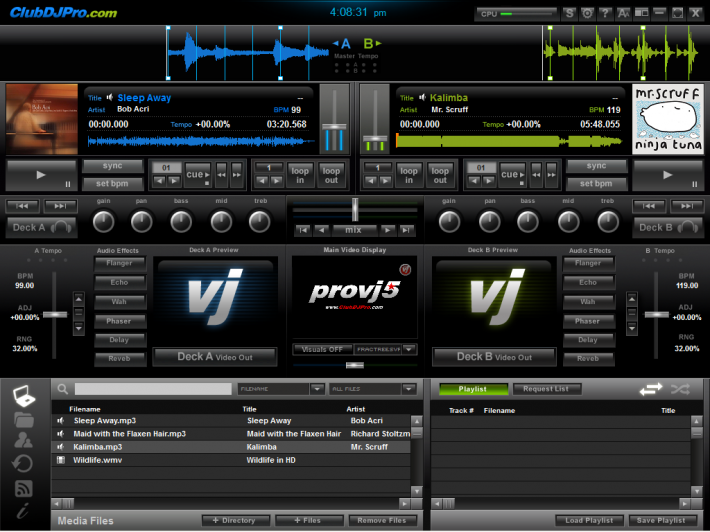The image size is (710, 532).
Task: Click the search magnifier icon
Action: click(x=62, y=389)
